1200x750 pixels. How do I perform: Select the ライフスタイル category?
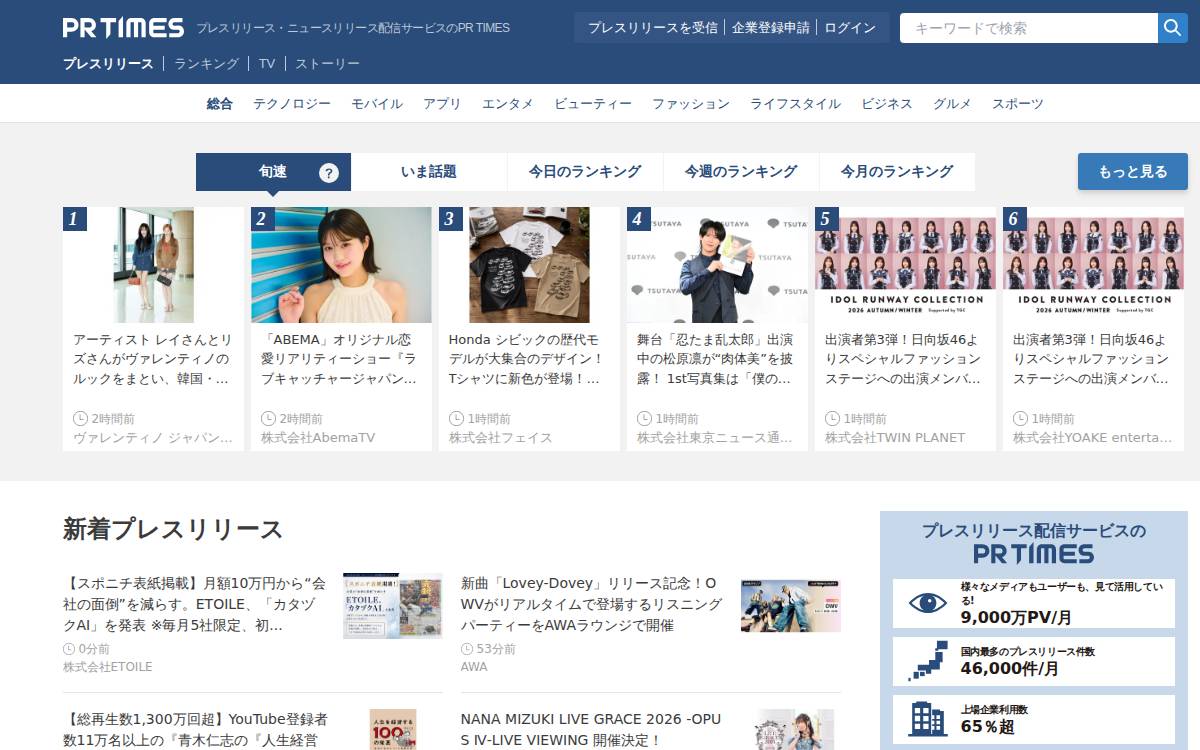tap(795, 104)
